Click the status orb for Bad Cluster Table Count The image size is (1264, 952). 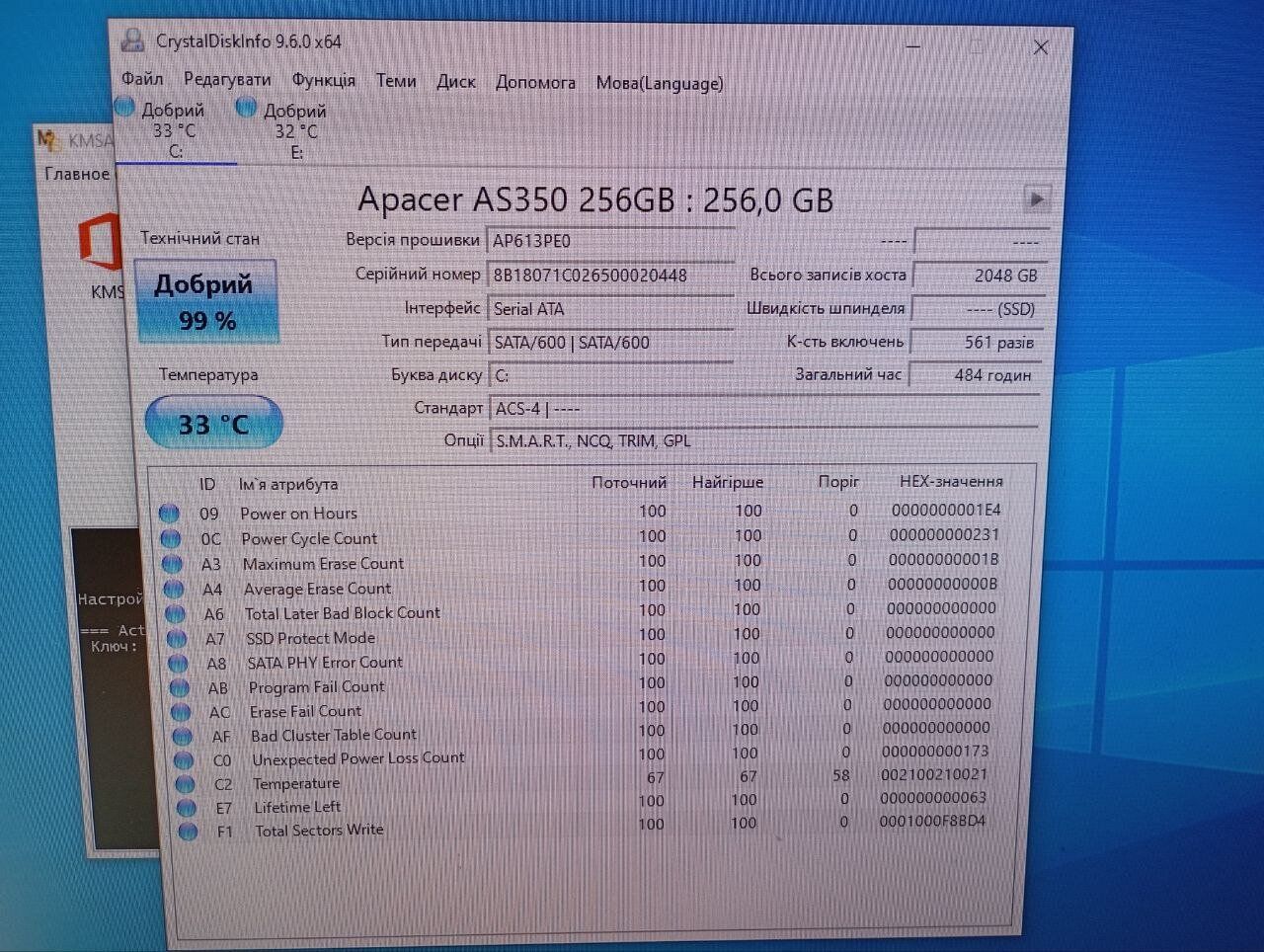click(183, 736)
